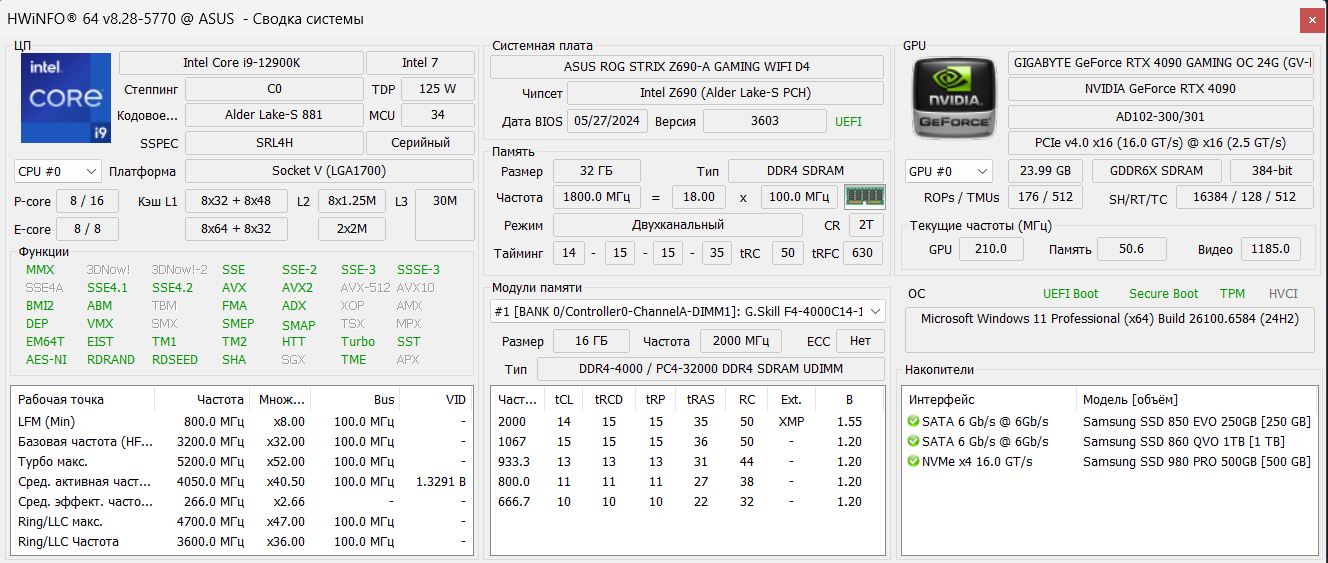Click the Intel Core i9-12900K name field

[241, 63]
